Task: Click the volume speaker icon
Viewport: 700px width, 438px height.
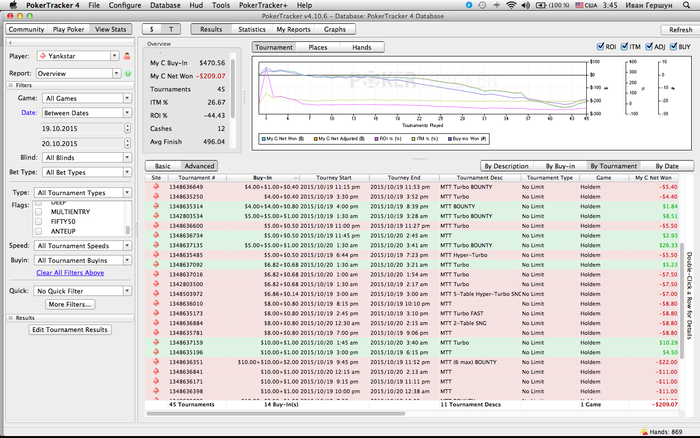Action: pos(525,5)
